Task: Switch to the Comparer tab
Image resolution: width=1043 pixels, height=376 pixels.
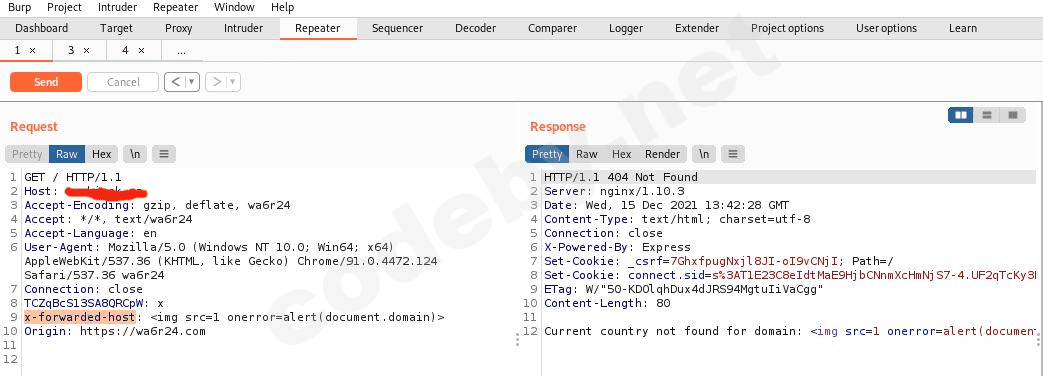Action: click(553, 28)
